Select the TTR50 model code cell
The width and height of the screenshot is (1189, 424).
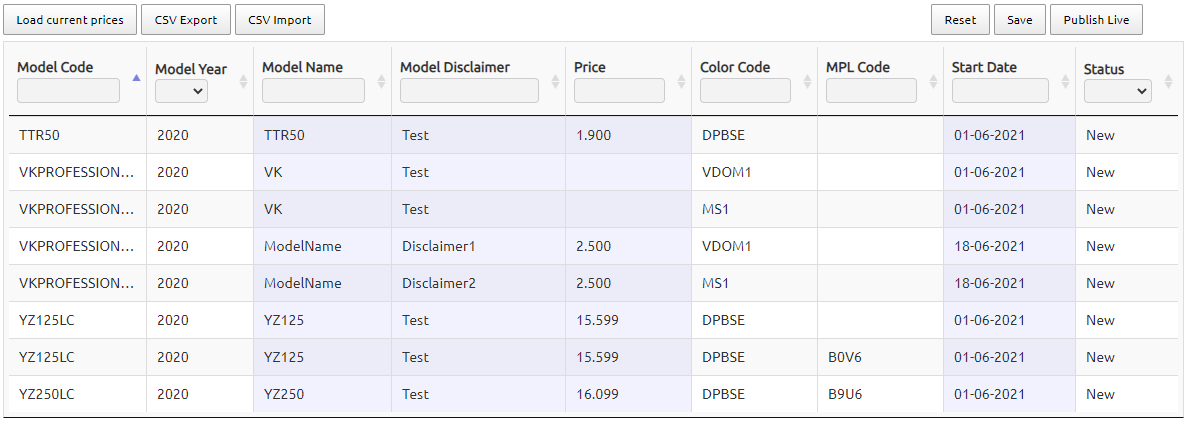click(x=78, y=136)
